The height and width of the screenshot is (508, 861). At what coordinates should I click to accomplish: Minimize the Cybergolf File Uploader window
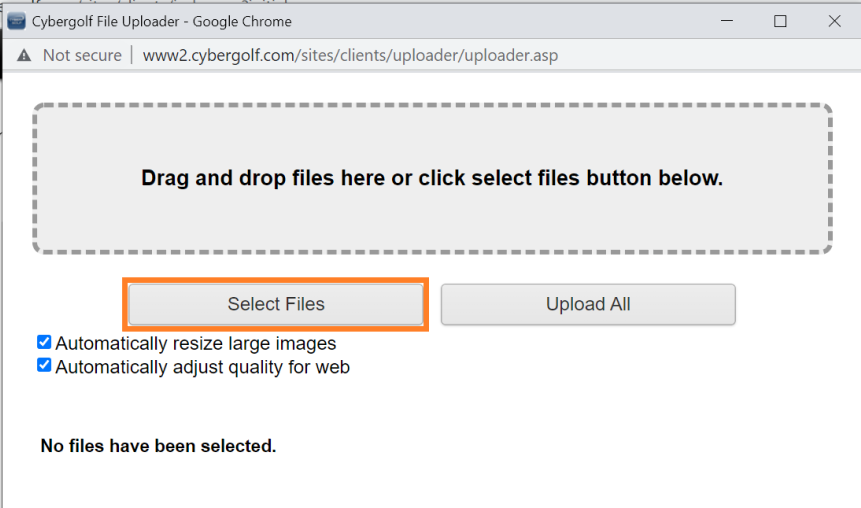coord(726,21)
